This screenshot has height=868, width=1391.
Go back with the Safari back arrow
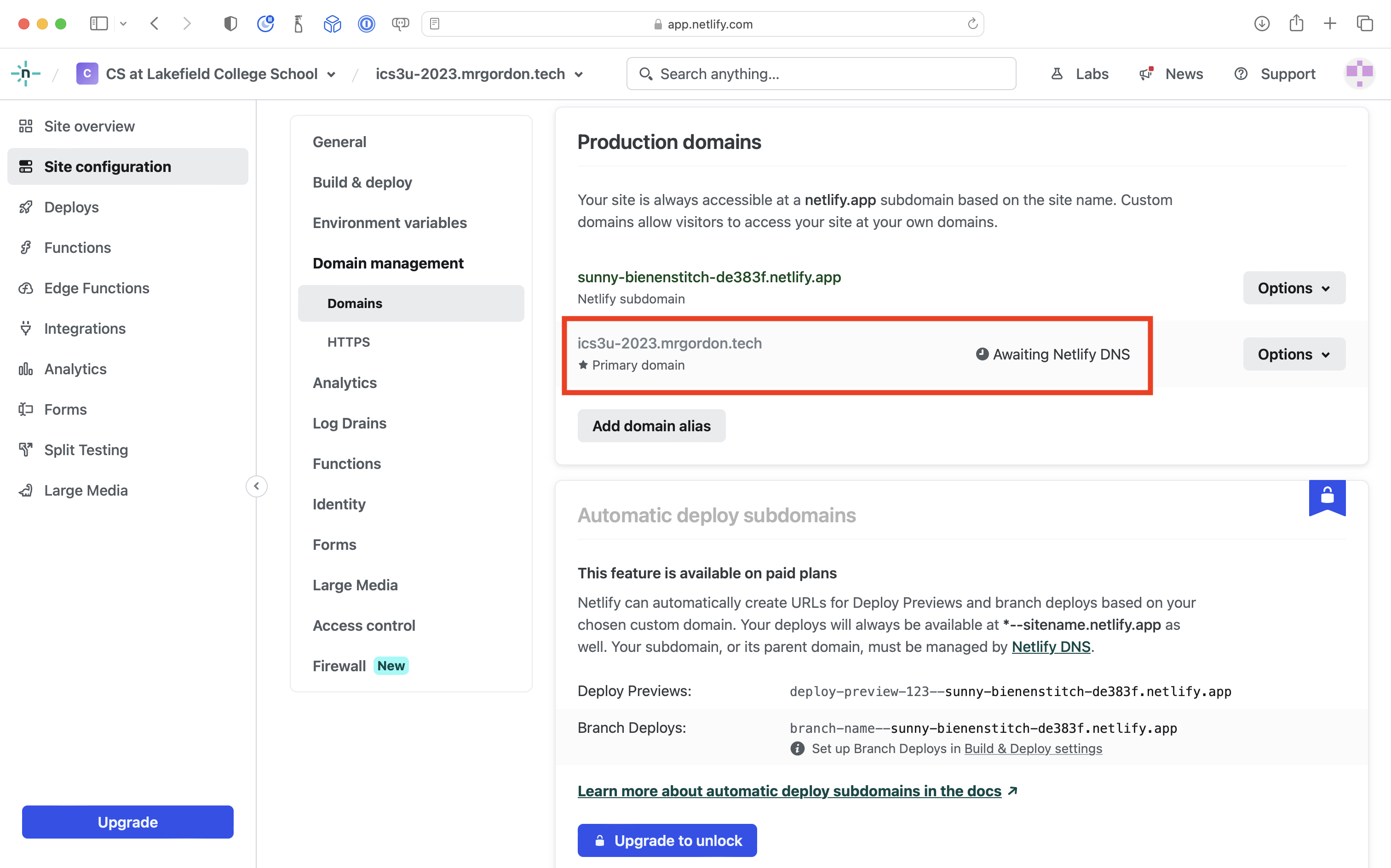155,23
